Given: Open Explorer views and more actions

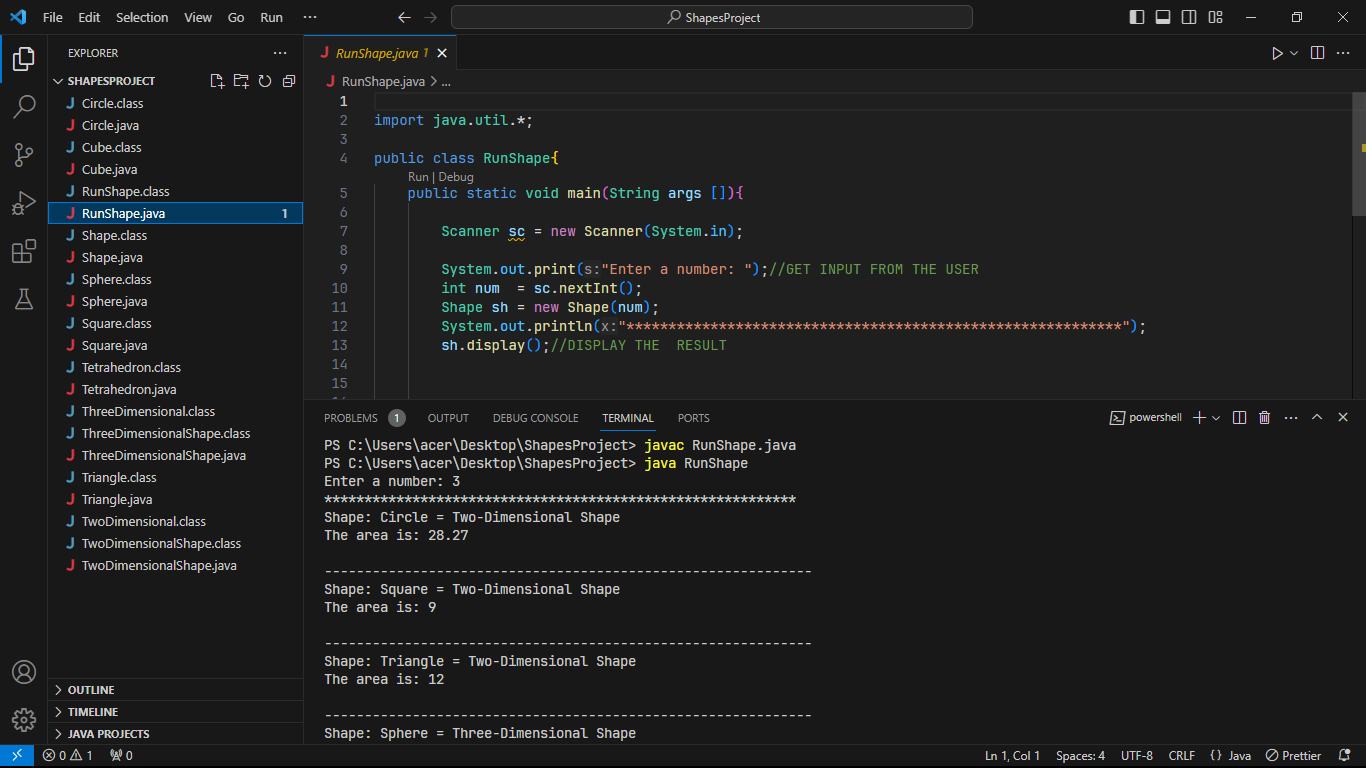Looking at the screenshot, I should click(x=280, y=53).
